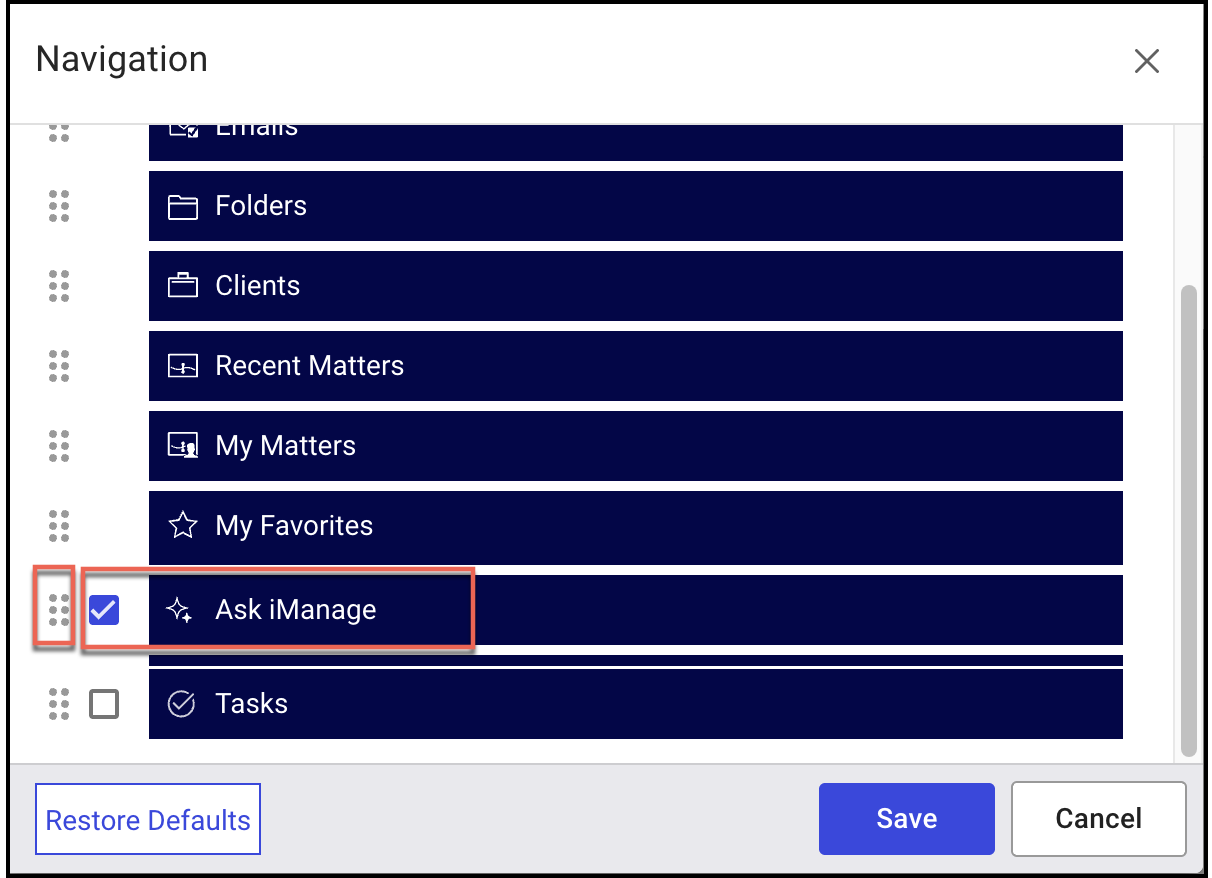
Task: Click the Tasks checkmark icon
Action: tap(181, 703)
